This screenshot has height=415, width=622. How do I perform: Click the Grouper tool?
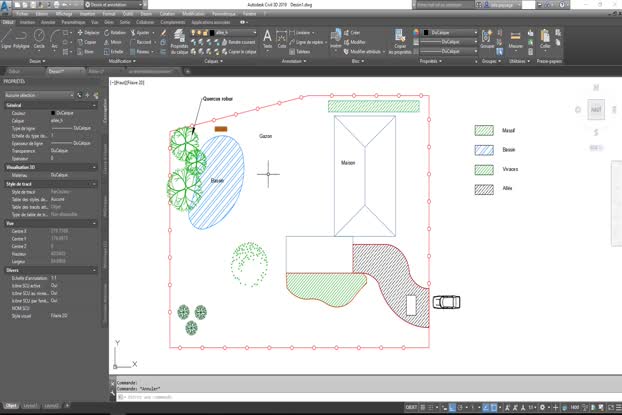(487, 39)
